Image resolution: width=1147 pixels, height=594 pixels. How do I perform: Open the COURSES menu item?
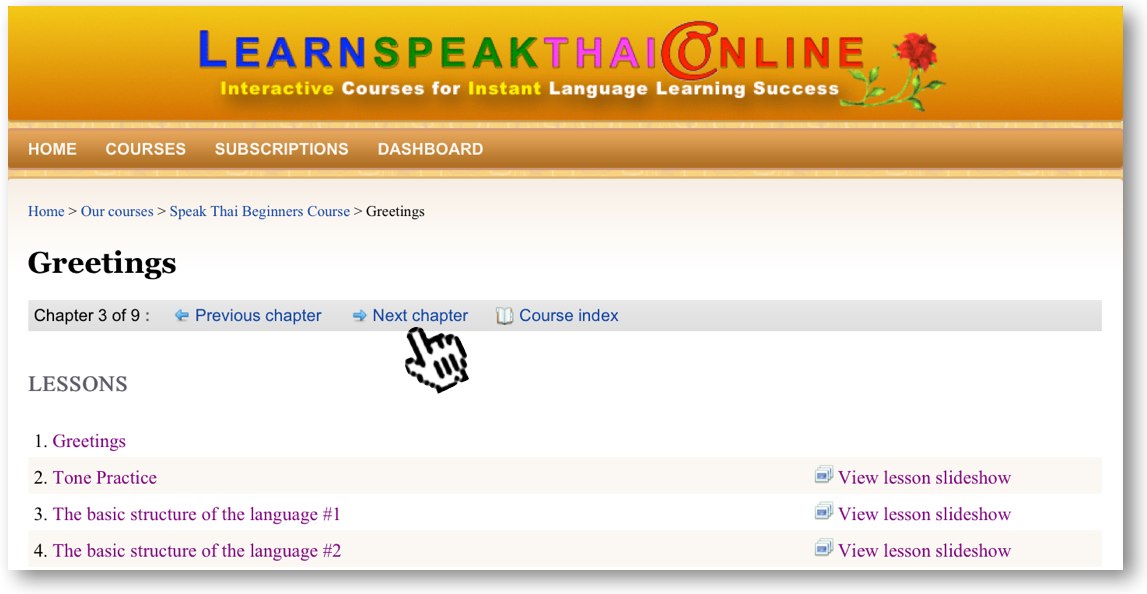[146, 149]
